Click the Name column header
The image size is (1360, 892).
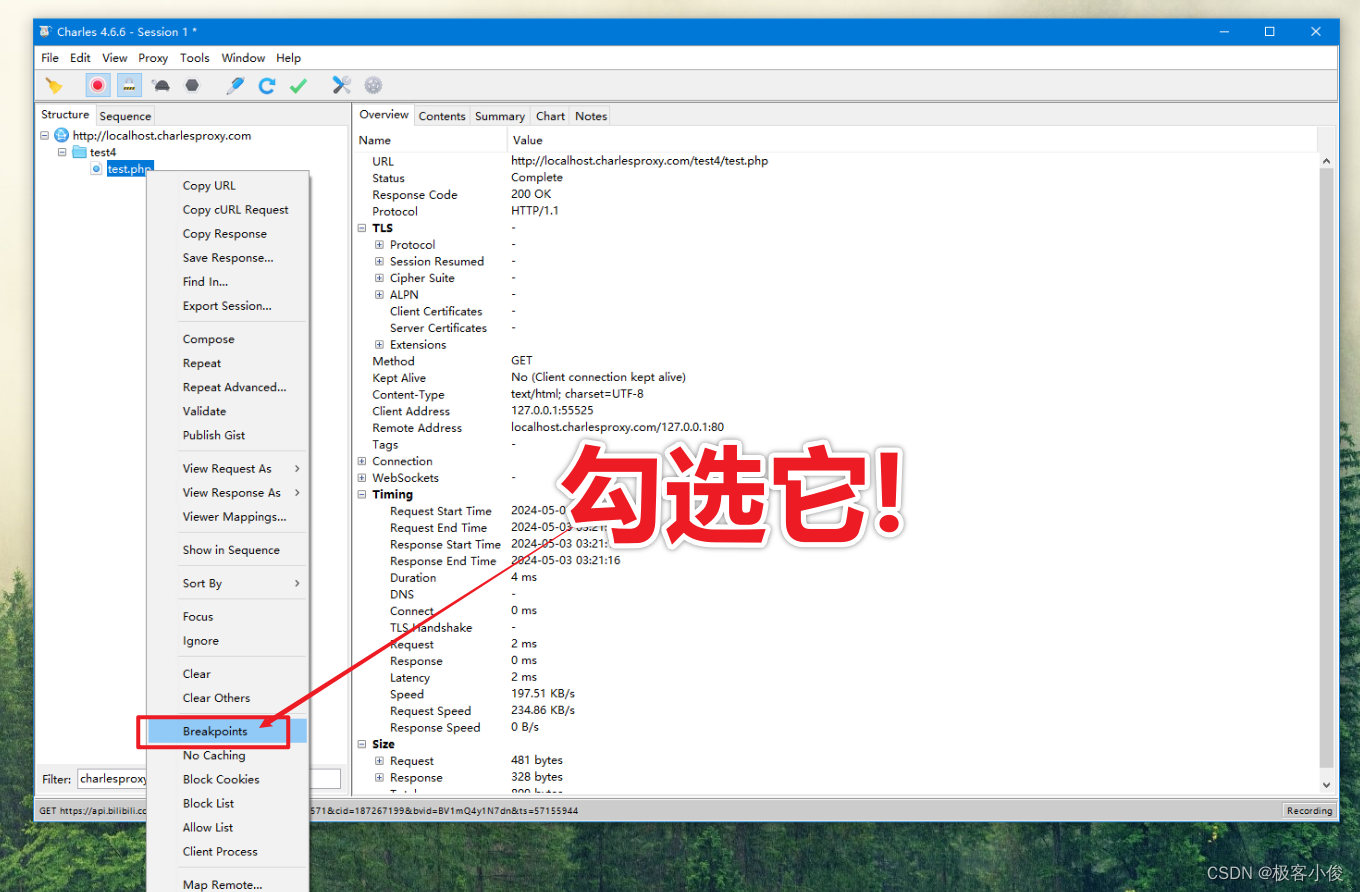click(431, 140)
